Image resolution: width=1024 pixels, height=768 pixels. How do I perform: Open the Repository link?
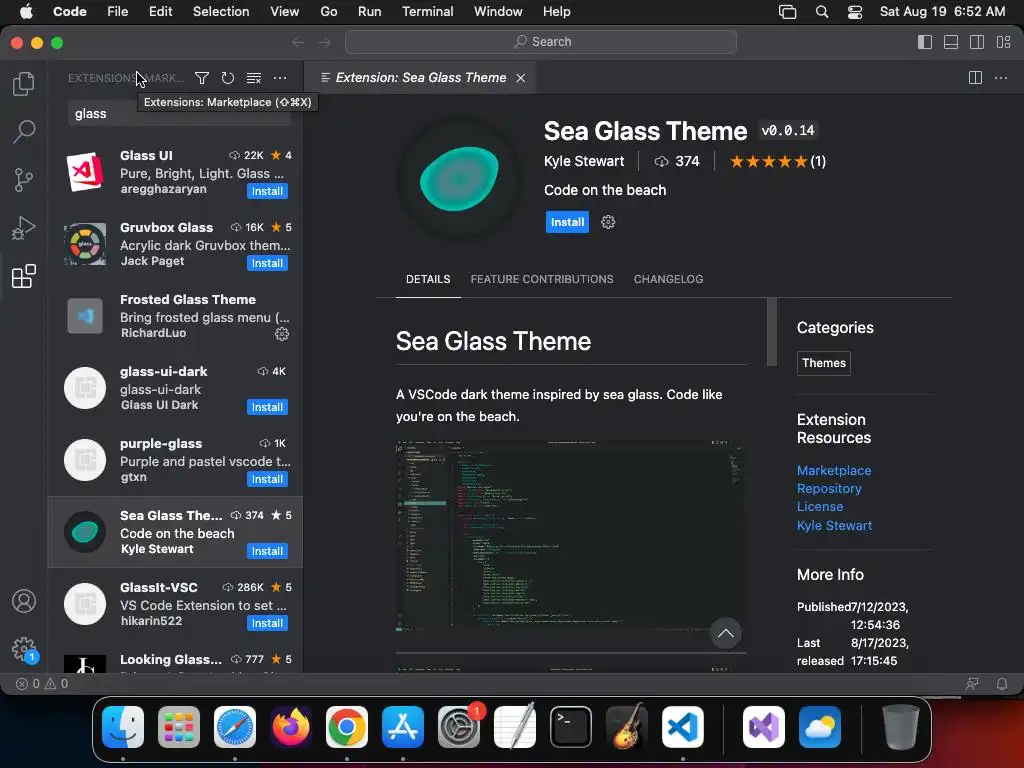click(x=829, y=488)
